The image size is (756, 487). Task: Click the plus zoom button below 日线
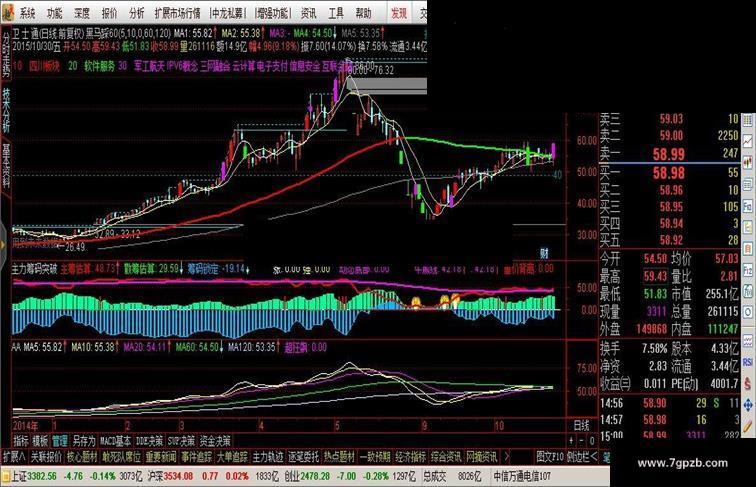click(571, 440)
